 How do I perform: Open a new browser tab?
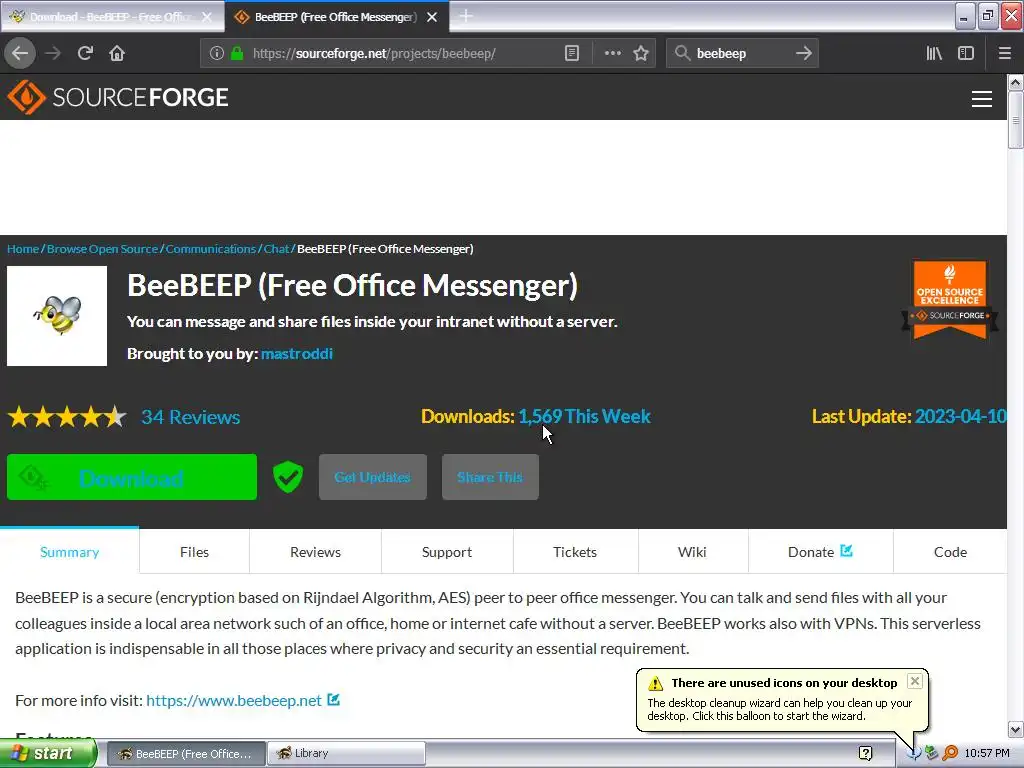tap(466, 16)
